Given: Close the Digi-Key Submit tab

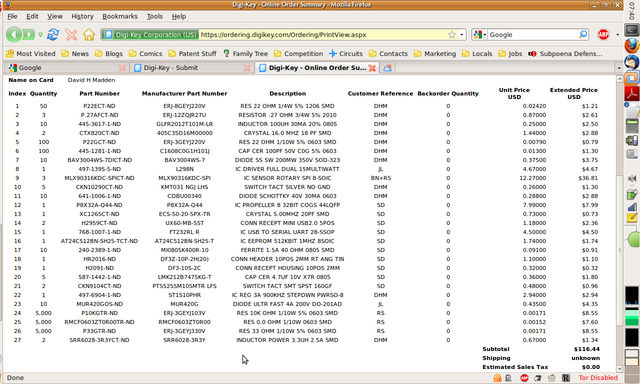Looking at the screenshot, I should [x=247, y=68].
